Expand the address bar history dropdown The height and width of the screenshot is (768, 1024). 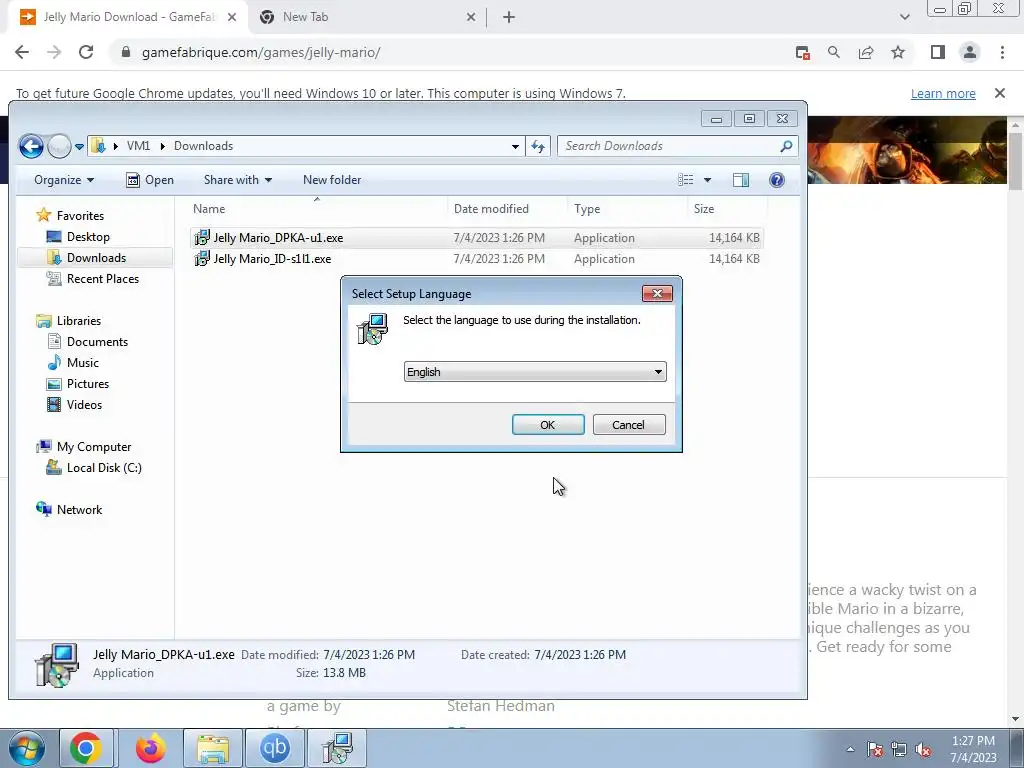pyautogui.click(x=515, y=146)
